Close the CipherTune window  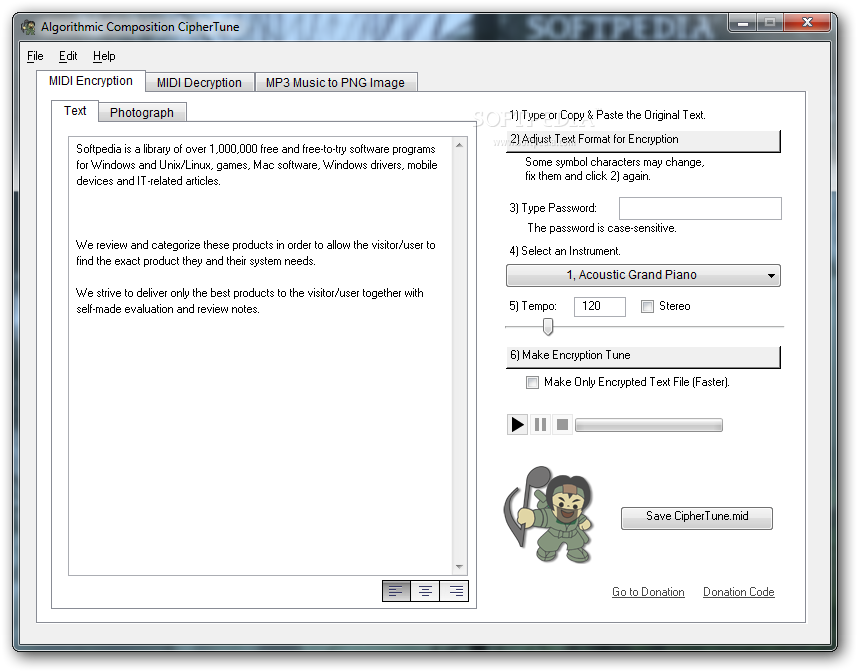point(807,22)
